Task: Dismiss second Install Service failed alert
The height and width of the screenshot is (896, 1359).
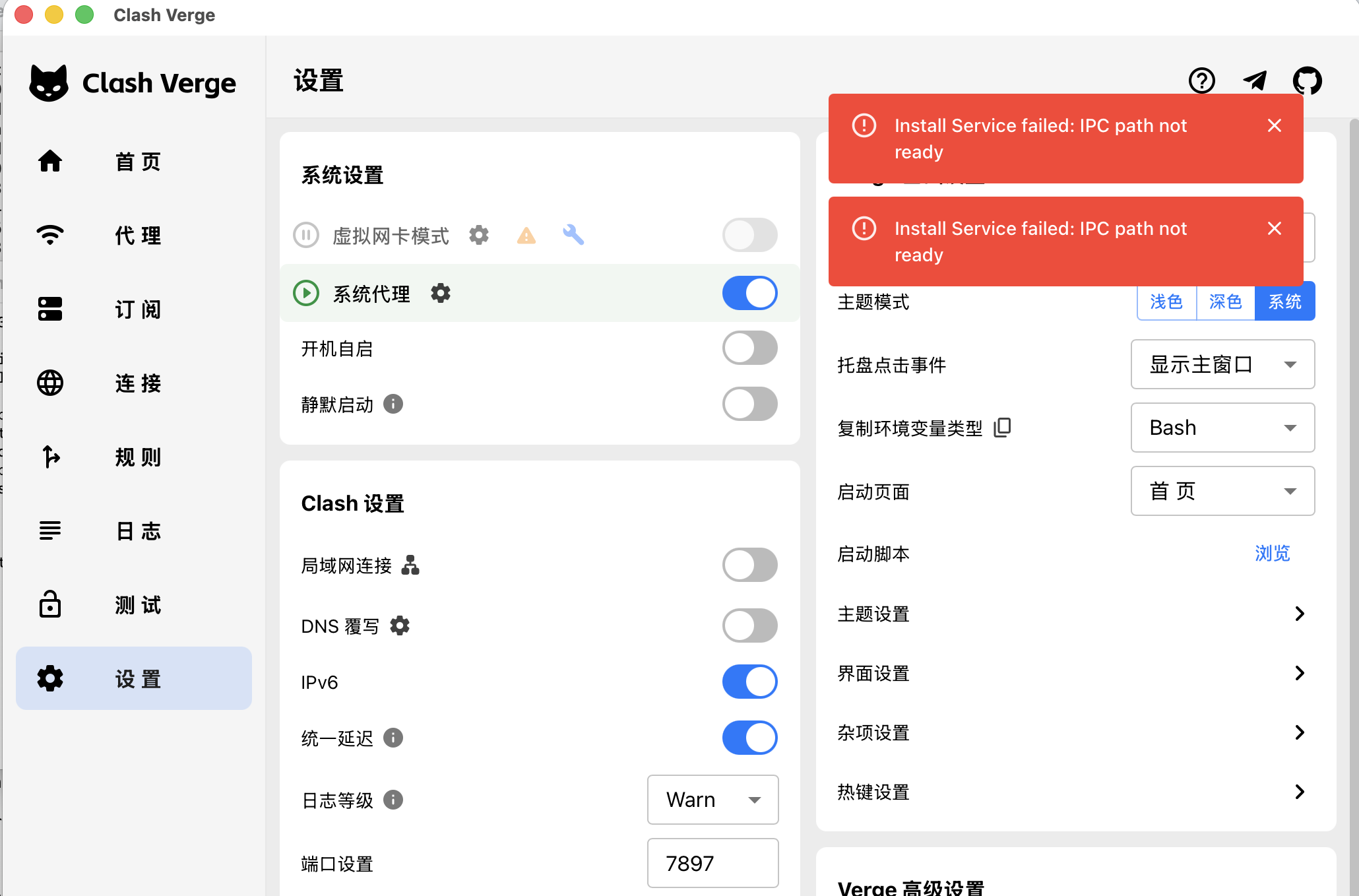Action: pyautogui.click(x=1275, y=228)
